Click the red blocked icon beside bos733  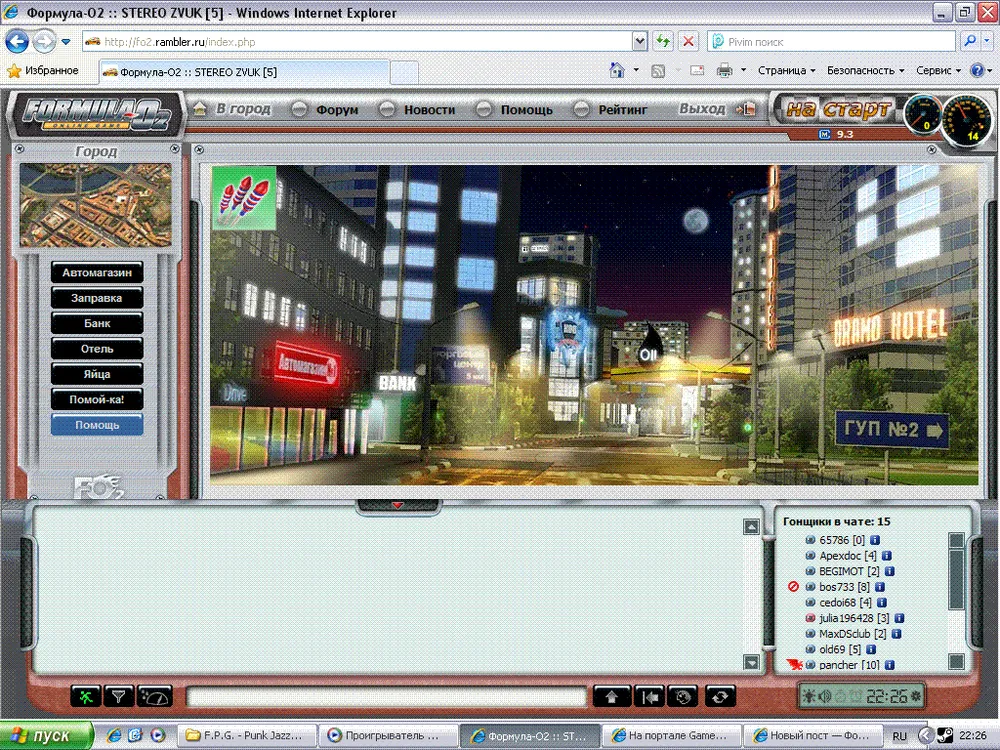(794, 587)
